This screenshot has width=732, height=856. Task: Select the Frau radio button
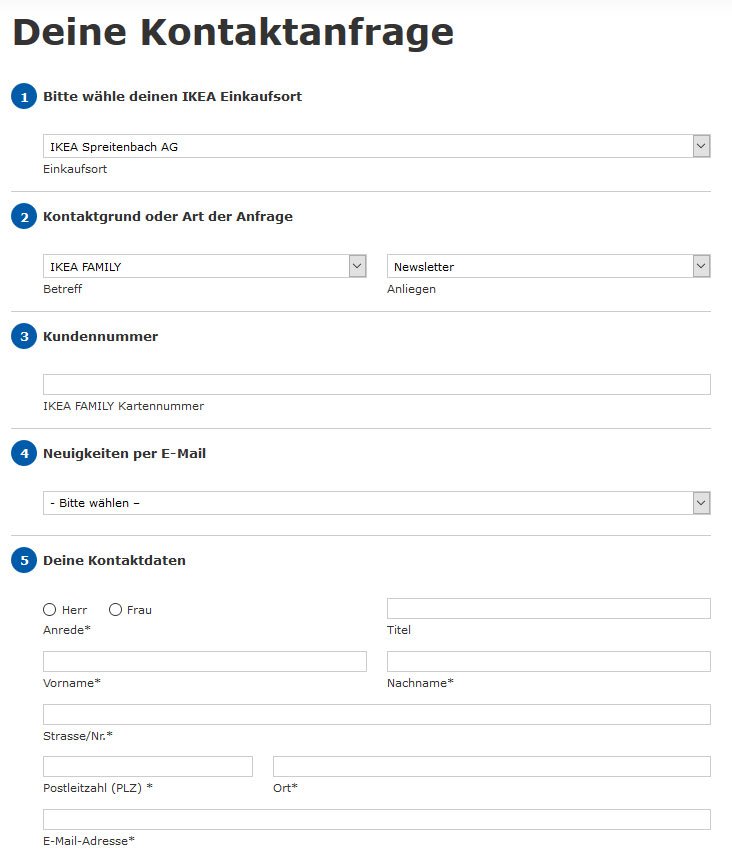[x=115, y=609]
